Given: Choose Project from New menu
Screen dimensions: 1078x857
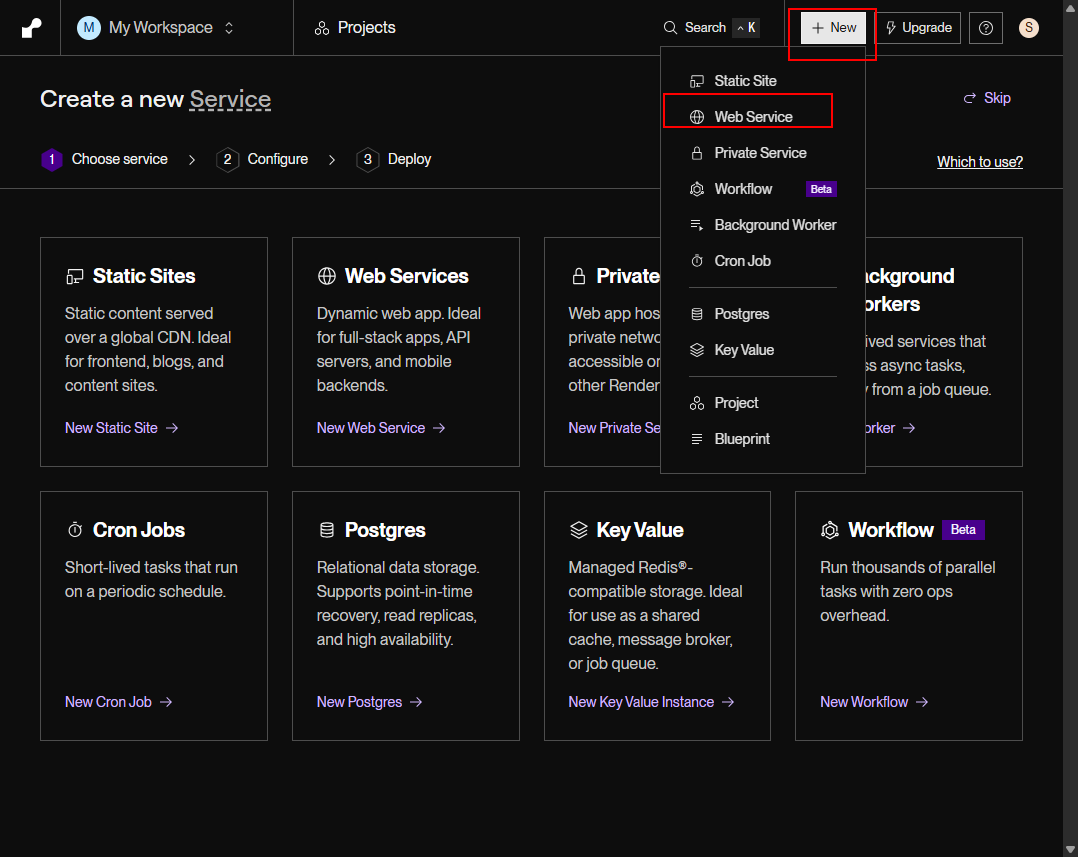Looking at the screenshot, I should pos(762,403).
